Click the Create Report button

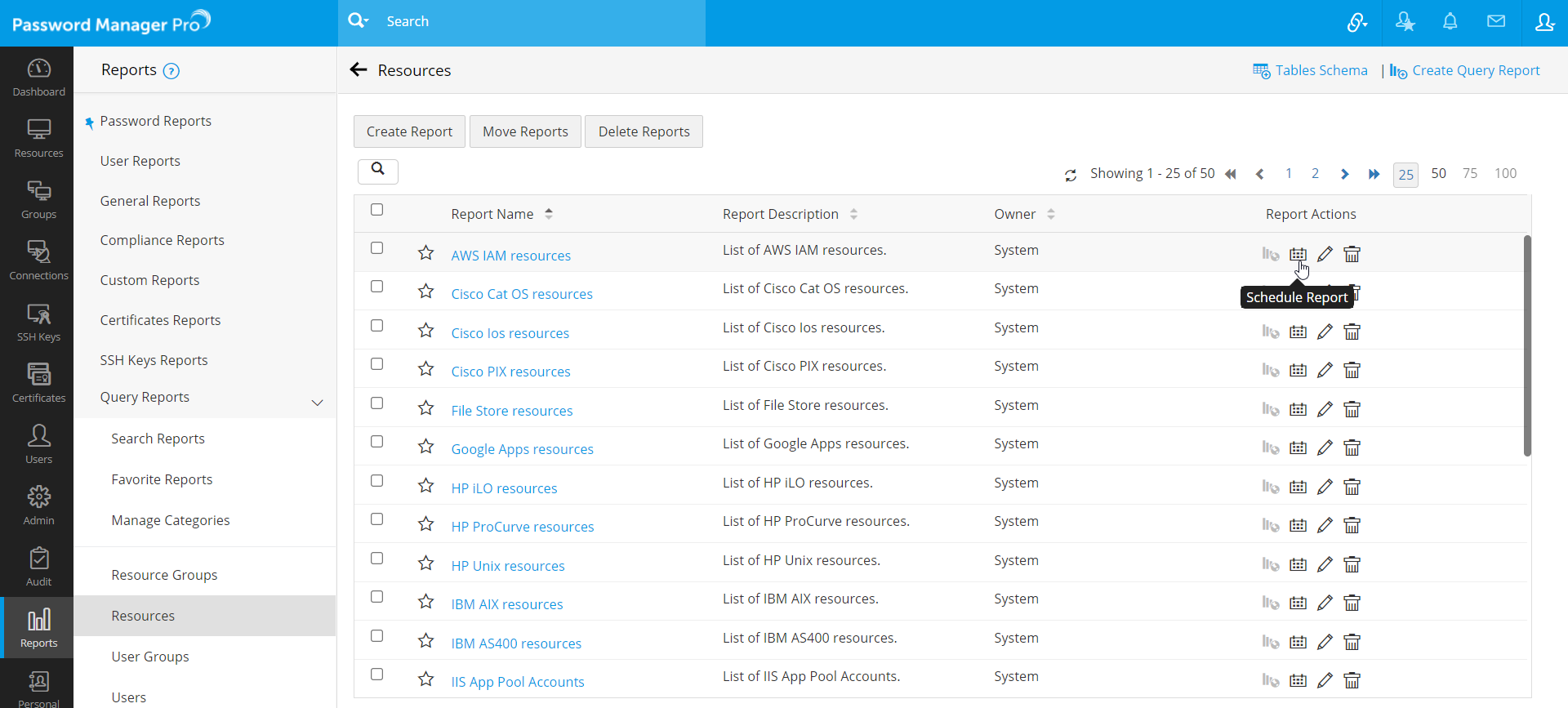click(409, 131)
